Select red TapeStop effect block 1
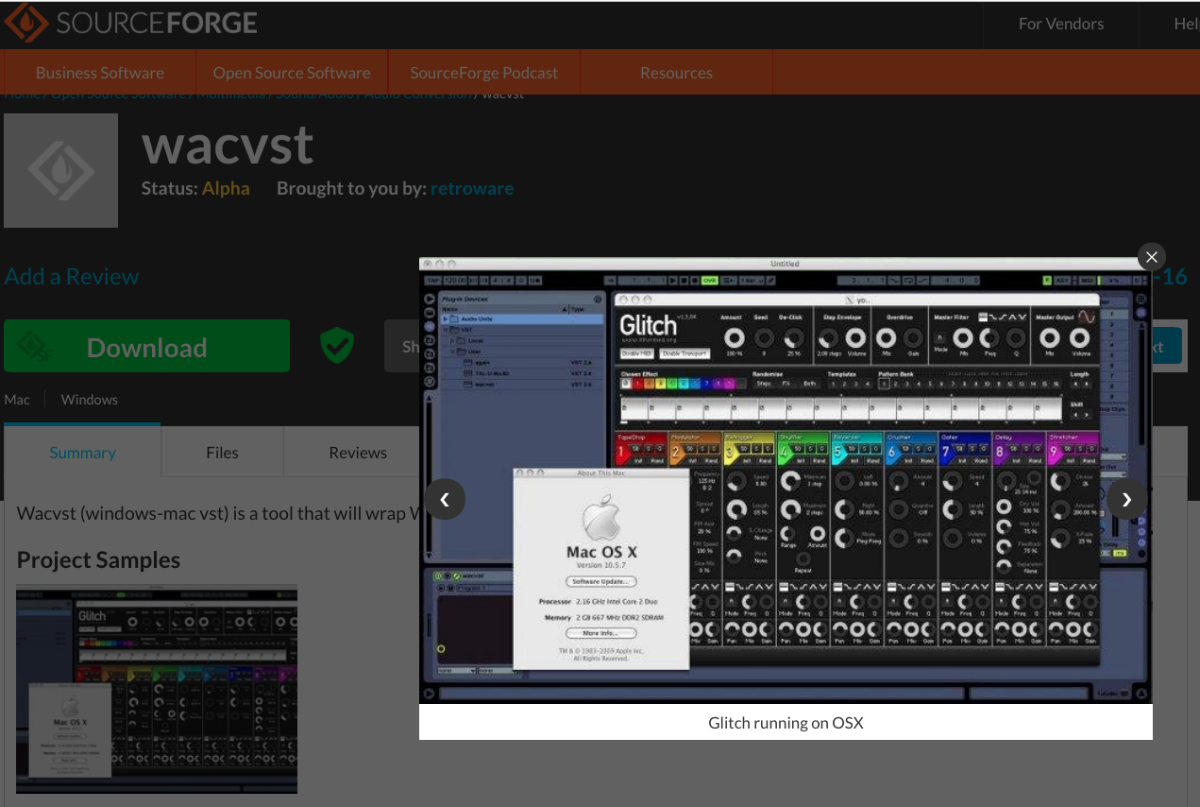Screen dimensions: 1200x807 coord(641,450)
